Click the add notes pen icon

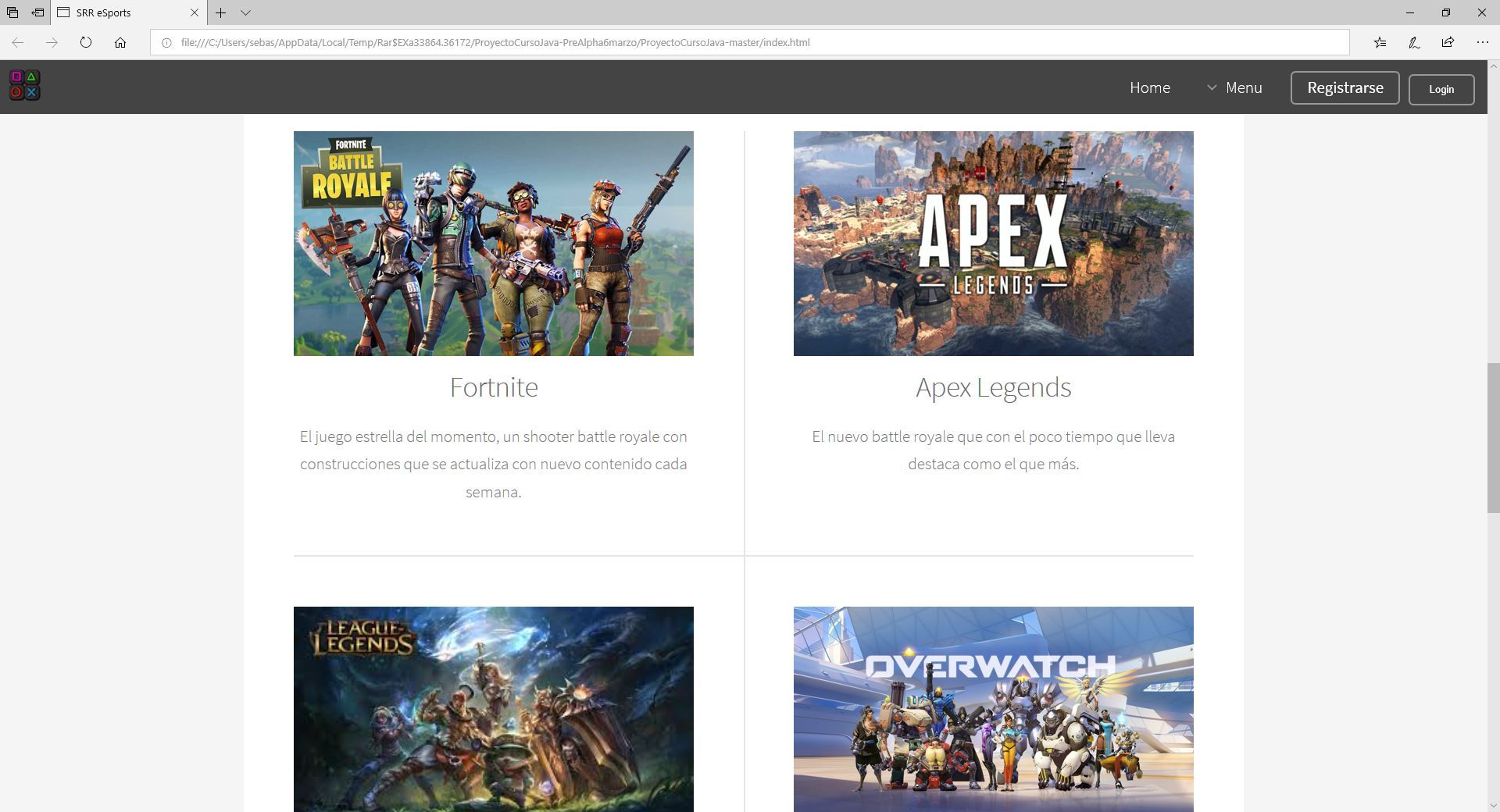[x=1414, y=42]
